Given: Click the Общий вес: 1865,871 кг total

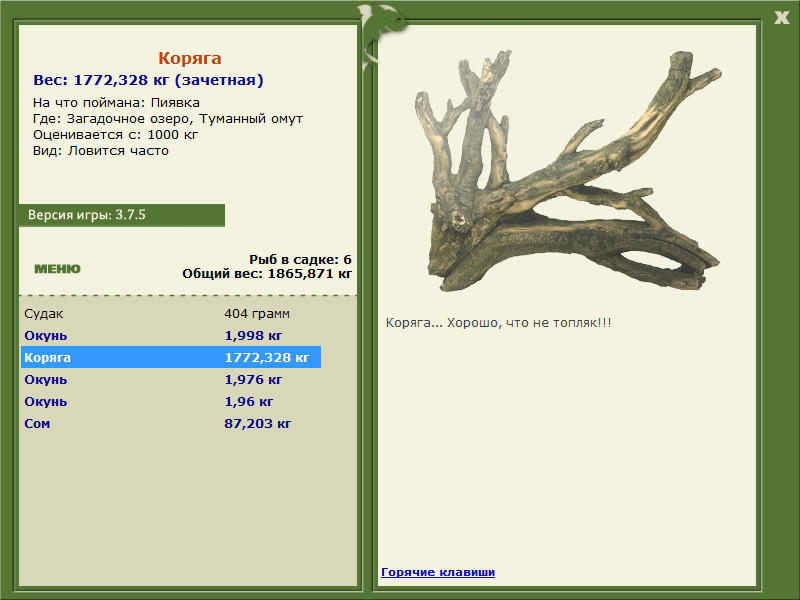Looking at the screenshot, I should (x=267, y=273).
